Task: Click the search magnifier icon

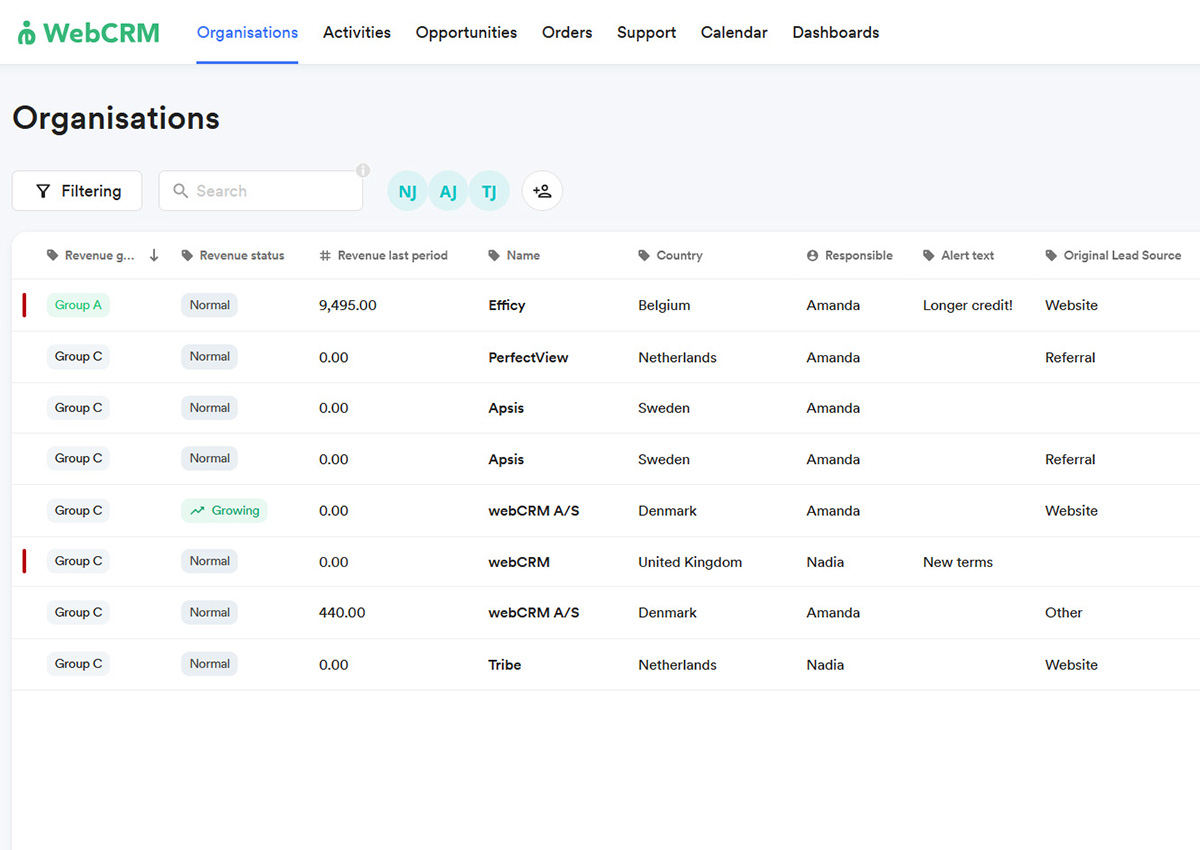Action: [181, 190]
